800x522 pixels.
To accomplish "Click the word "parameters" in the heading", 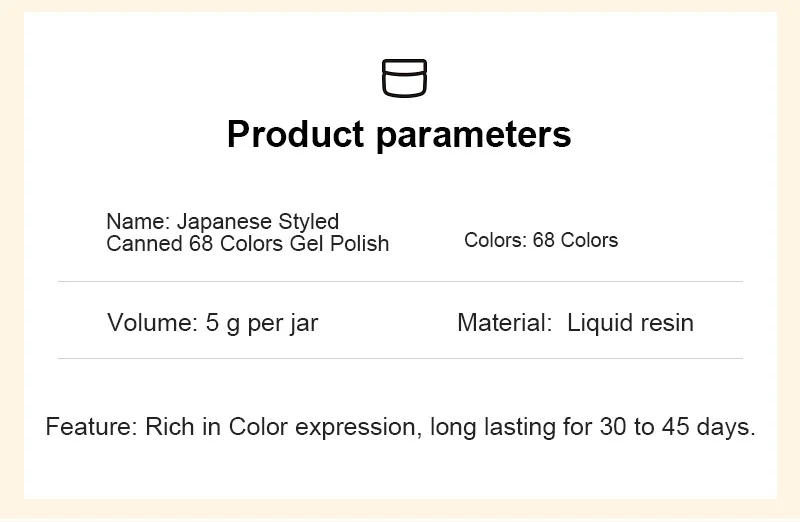I will point(474,134).
